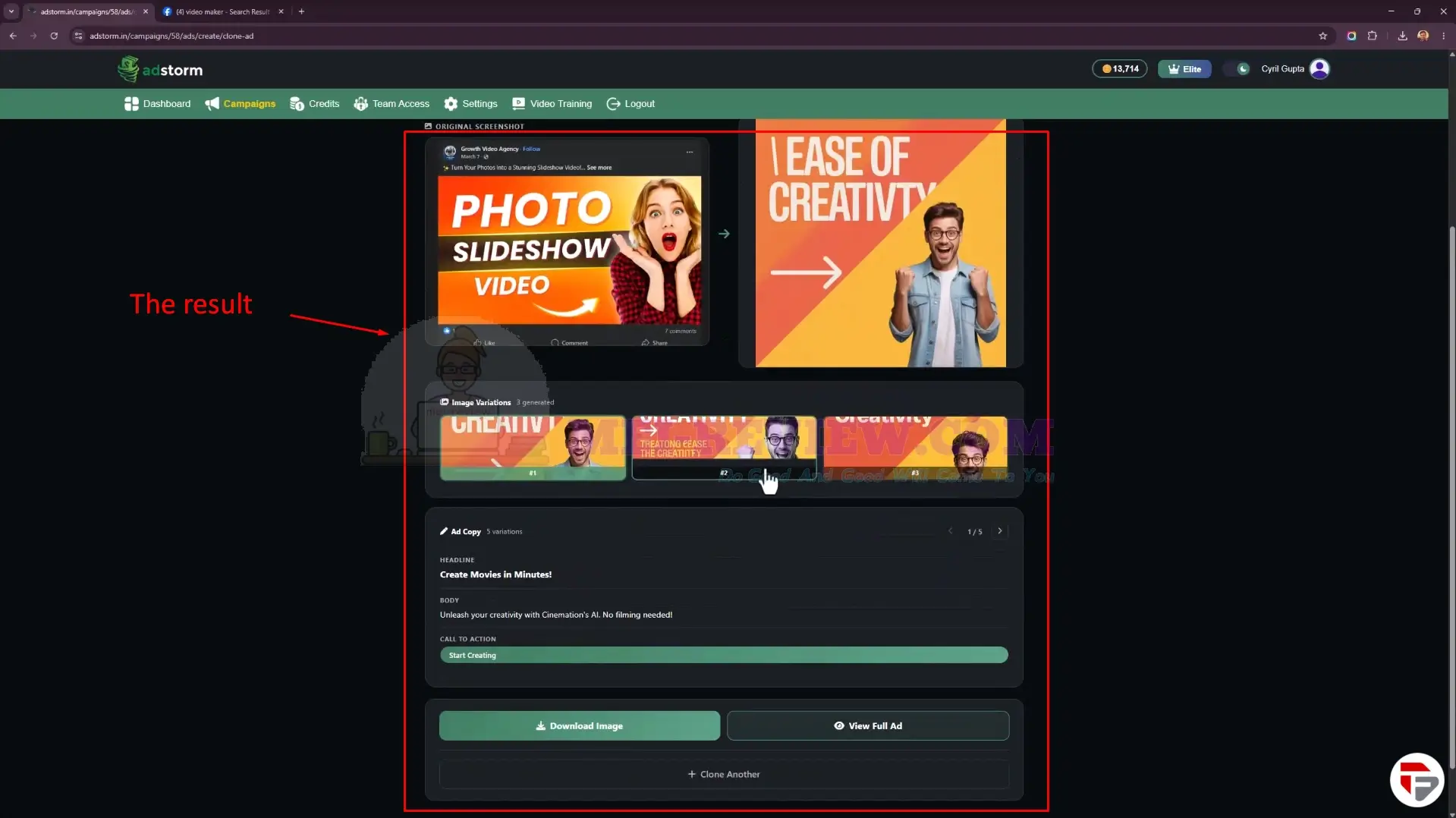
Task: Open browser downloads icon
Action: [x=1402, y=36]
